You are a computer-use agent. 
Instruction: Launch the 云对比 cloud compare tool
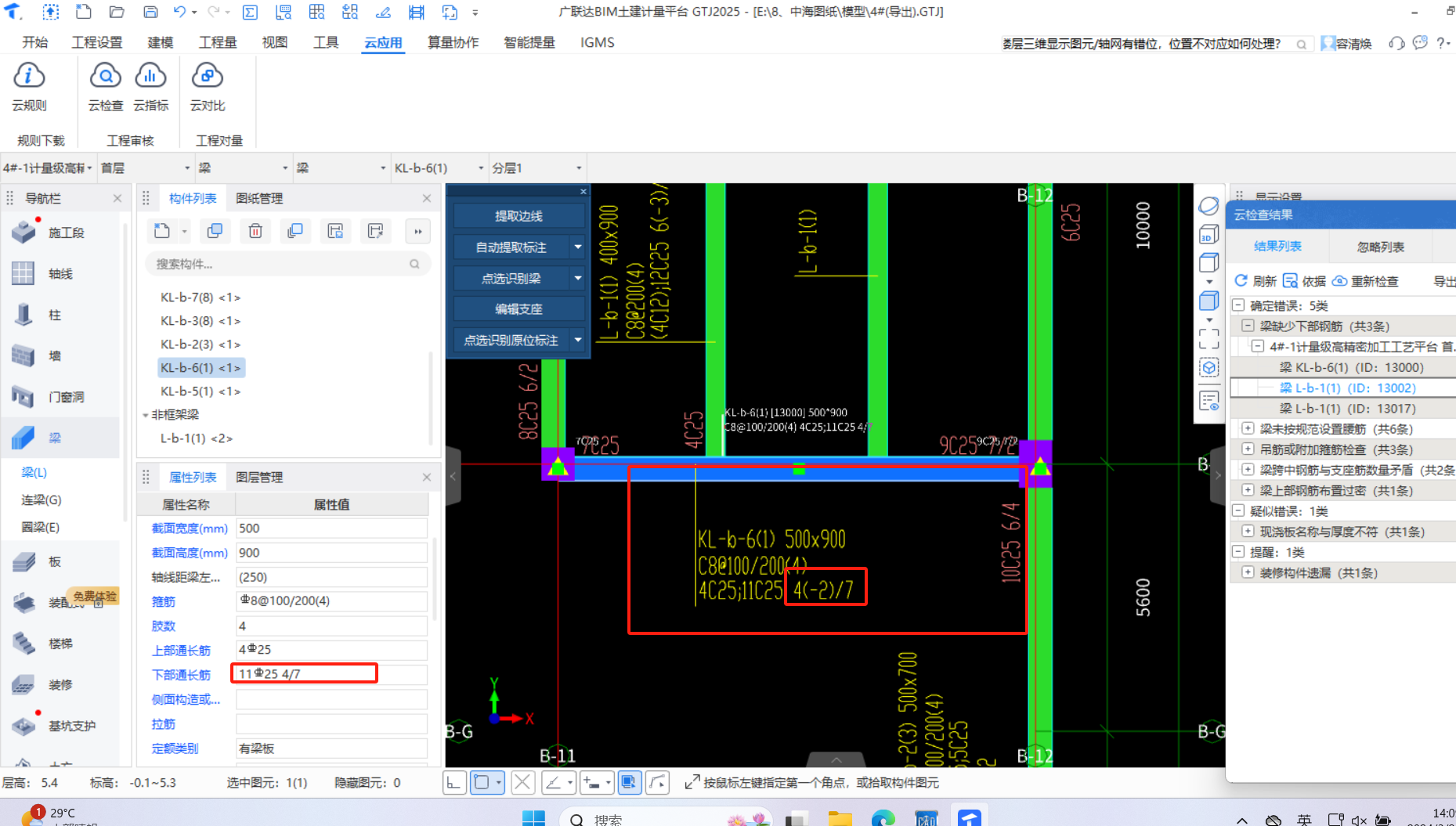point(207,87)
